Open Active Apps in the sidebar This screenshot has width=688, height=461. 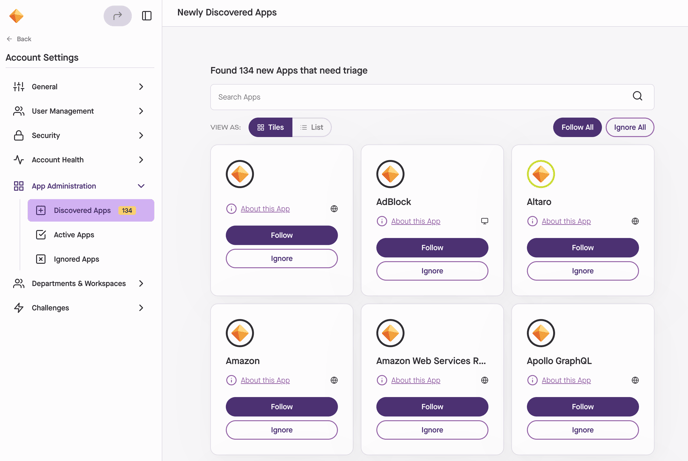point(74,235)
